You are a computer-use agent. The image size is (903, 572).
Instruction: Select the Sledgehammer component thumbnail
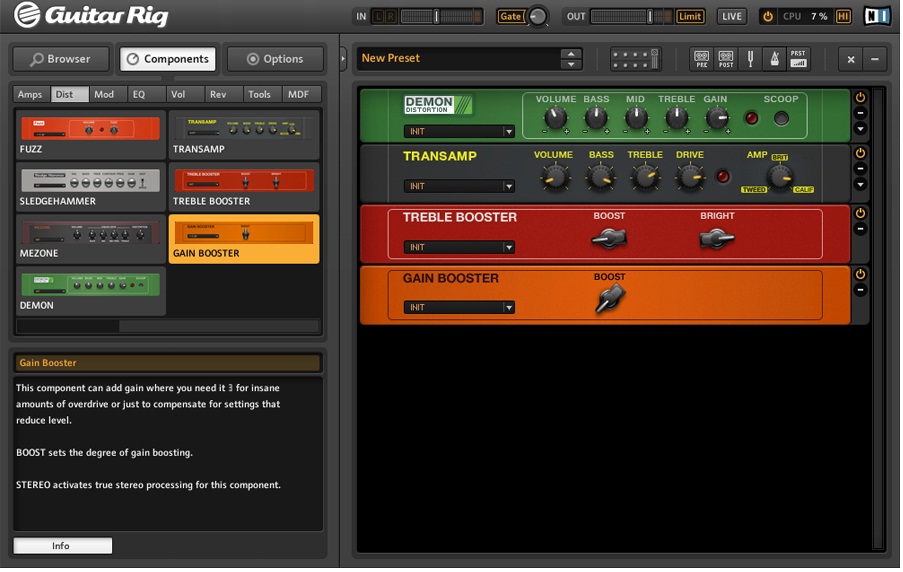pos(90,187)
